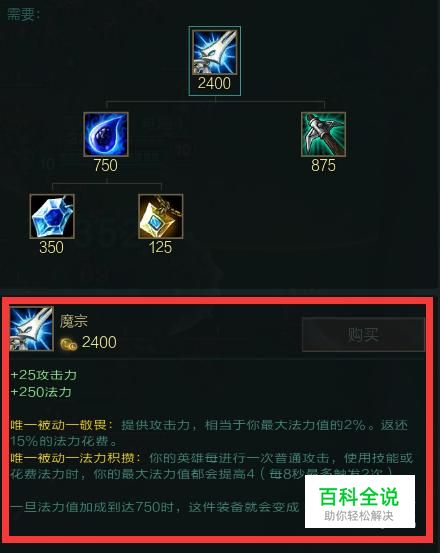
Task: Open the 百科全说 watermark logo
Action: [x=360, y=501]
